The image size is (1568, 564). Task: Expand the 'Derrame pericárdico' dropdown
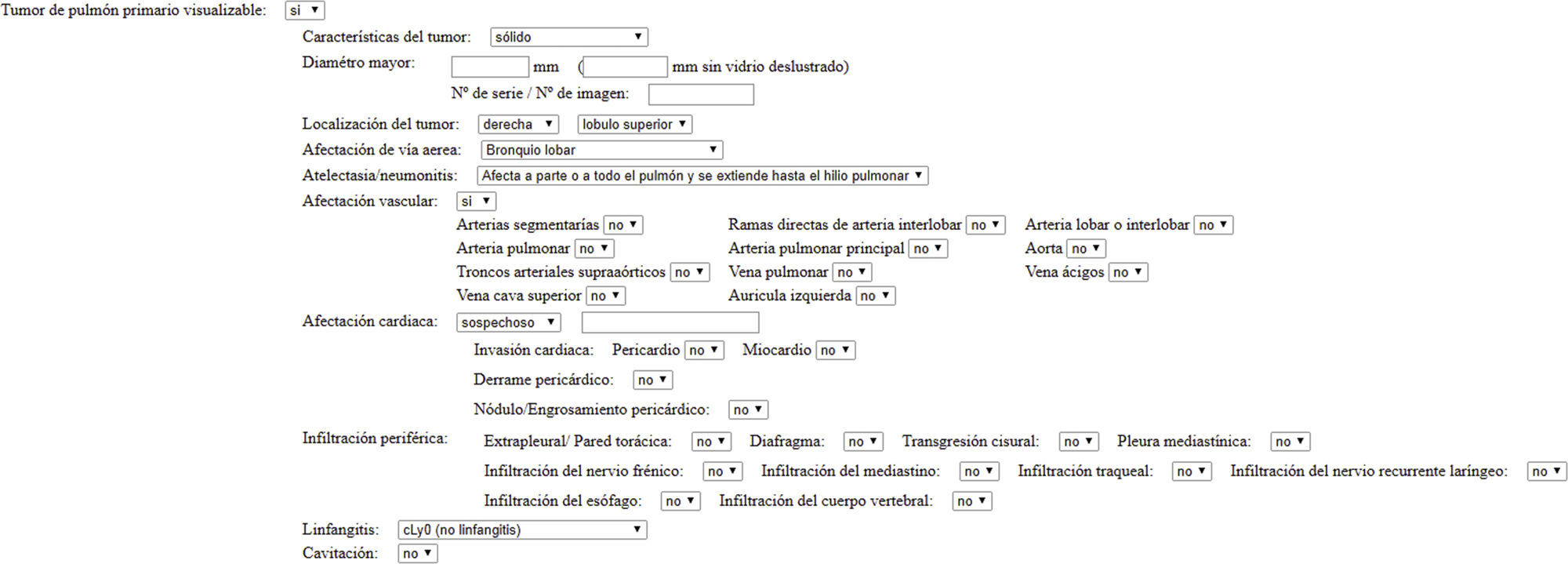(652, 380)
